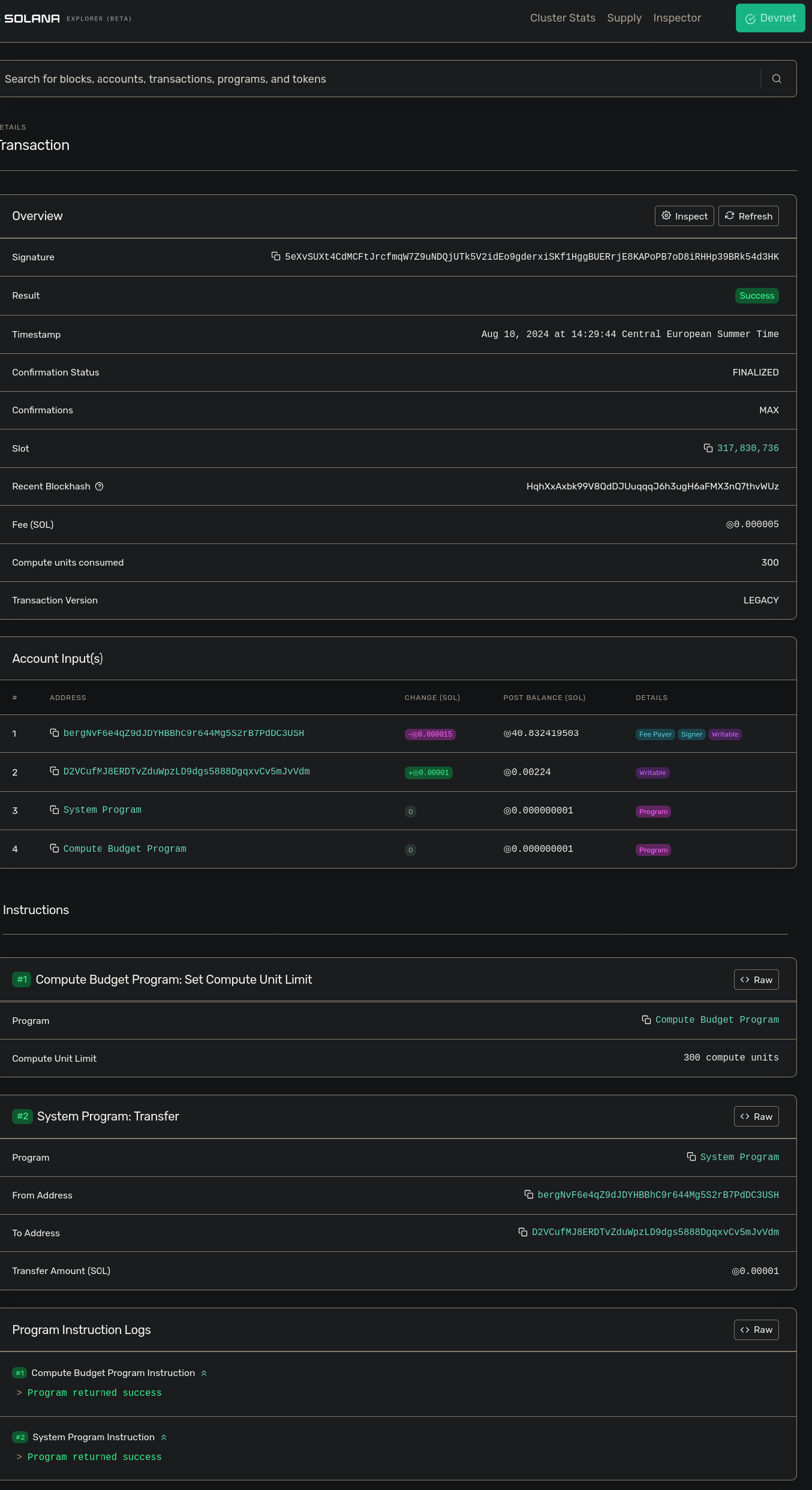Toggle Raw view for System Program Transfer
This screenshot has width=812, height=1490.
pyautogui.click(x=756, y=1116)
